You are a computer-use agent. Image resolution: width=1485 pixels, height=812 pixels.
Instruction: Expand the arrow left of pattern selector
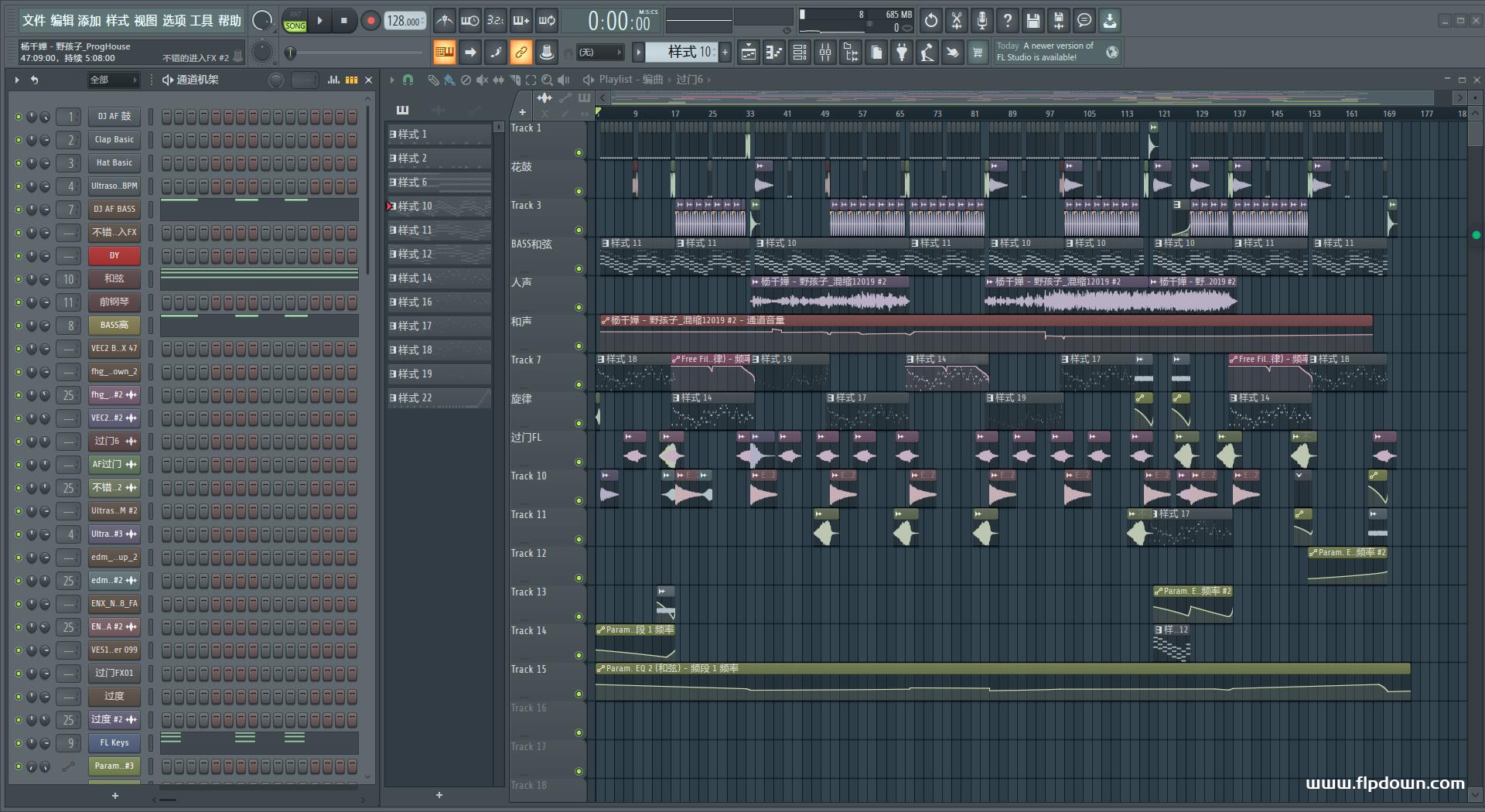click(638, 52)
